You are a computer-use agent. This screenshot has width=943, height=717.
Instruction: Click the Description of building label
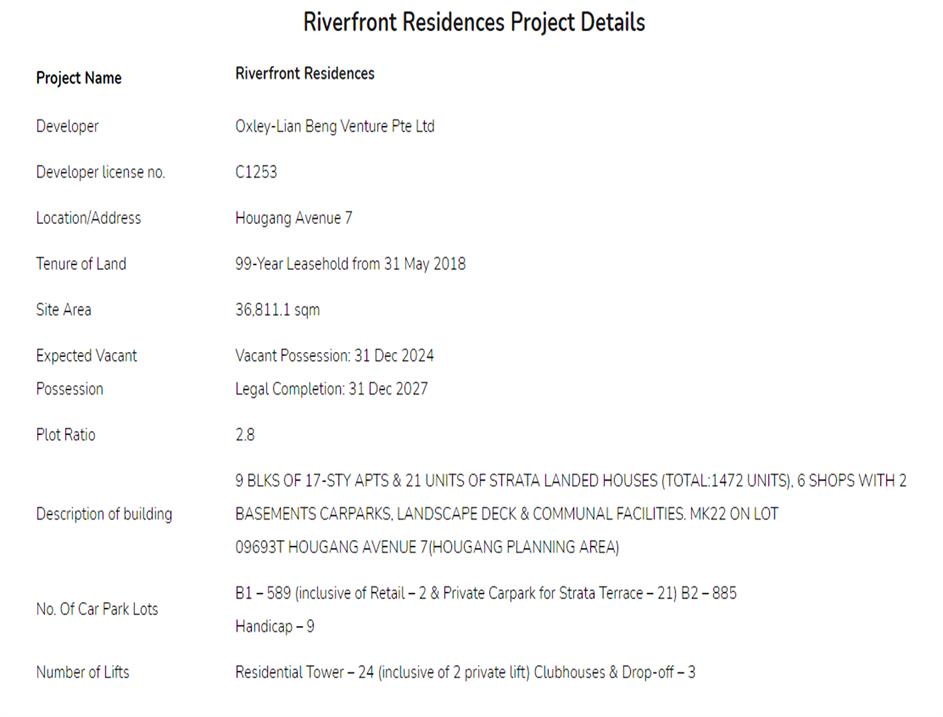(104, 514)
